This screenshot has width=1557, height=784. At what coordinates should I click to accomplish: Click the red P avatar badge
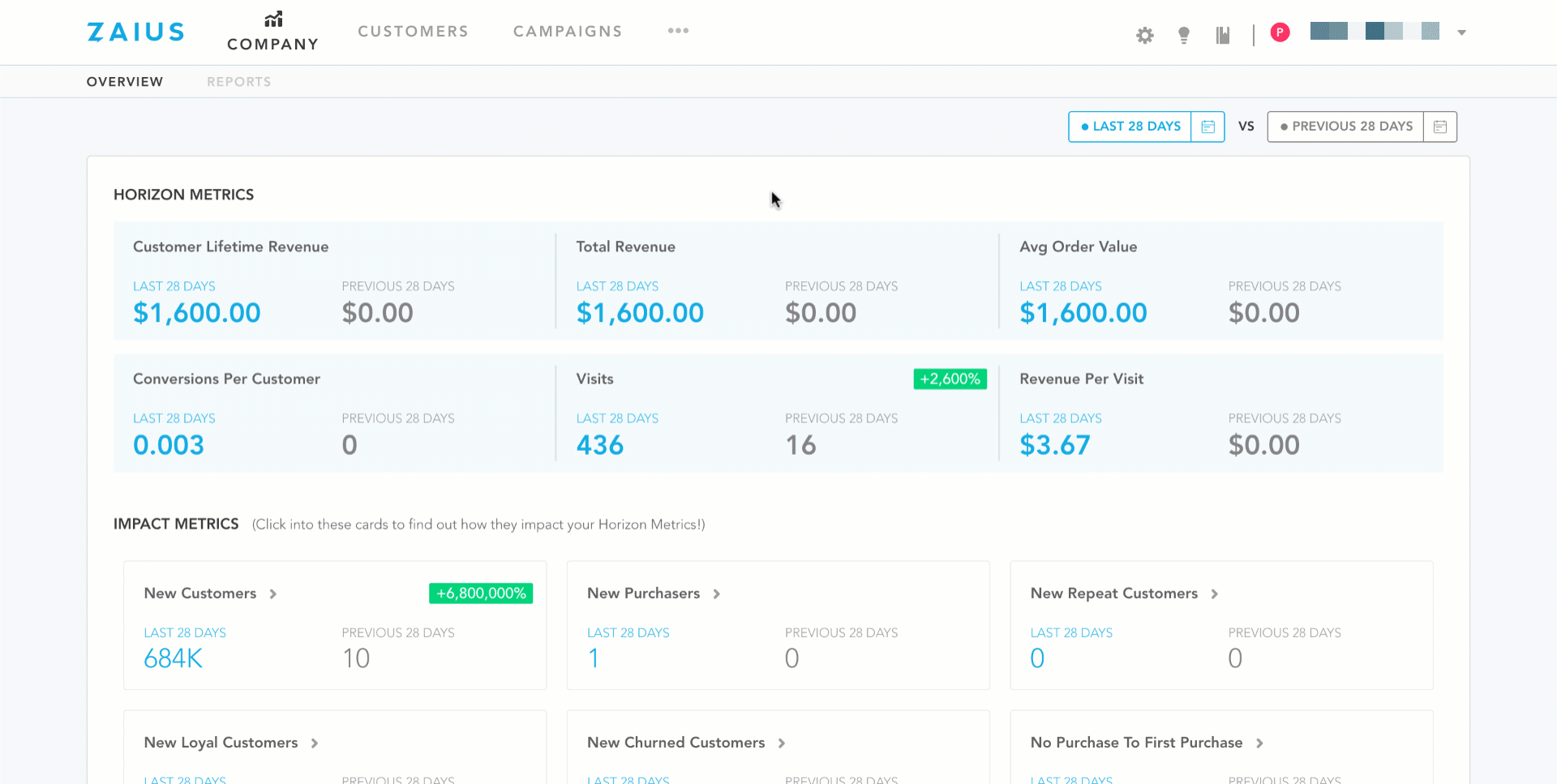pos(1280,32)
